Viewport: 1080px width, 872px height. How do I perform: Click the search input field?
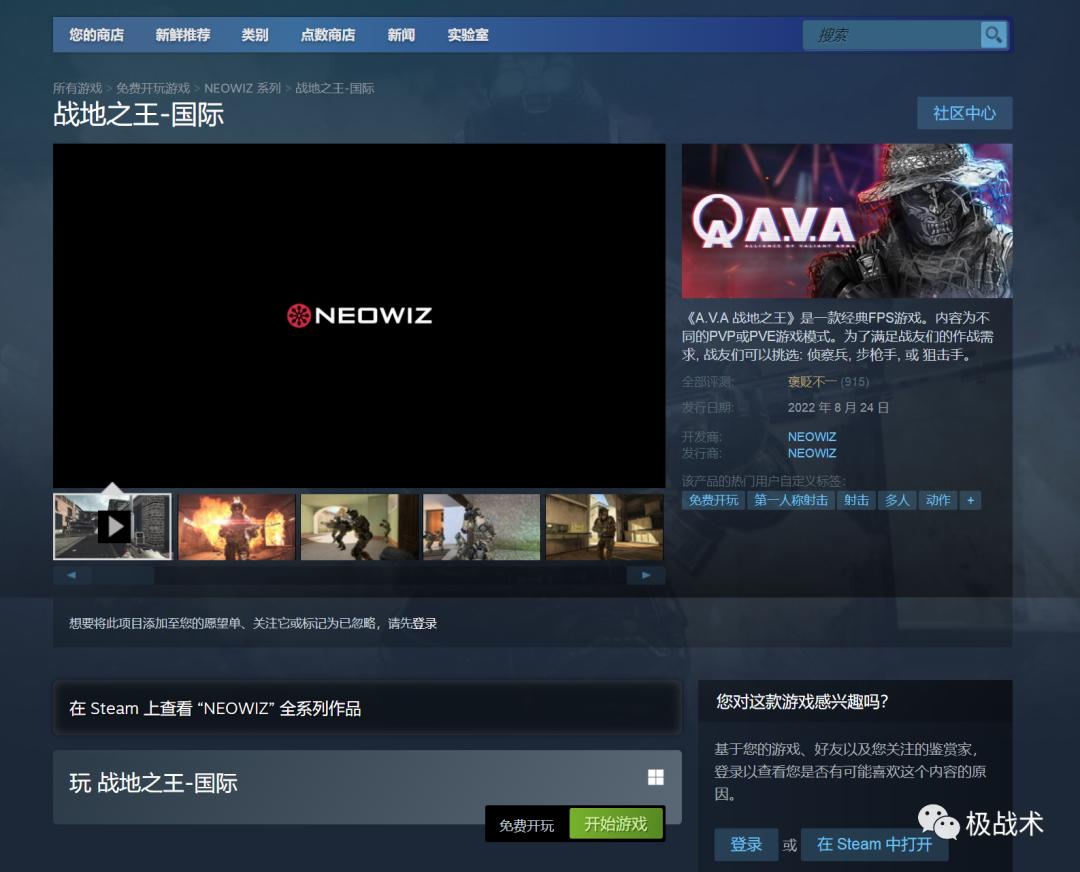890,34
